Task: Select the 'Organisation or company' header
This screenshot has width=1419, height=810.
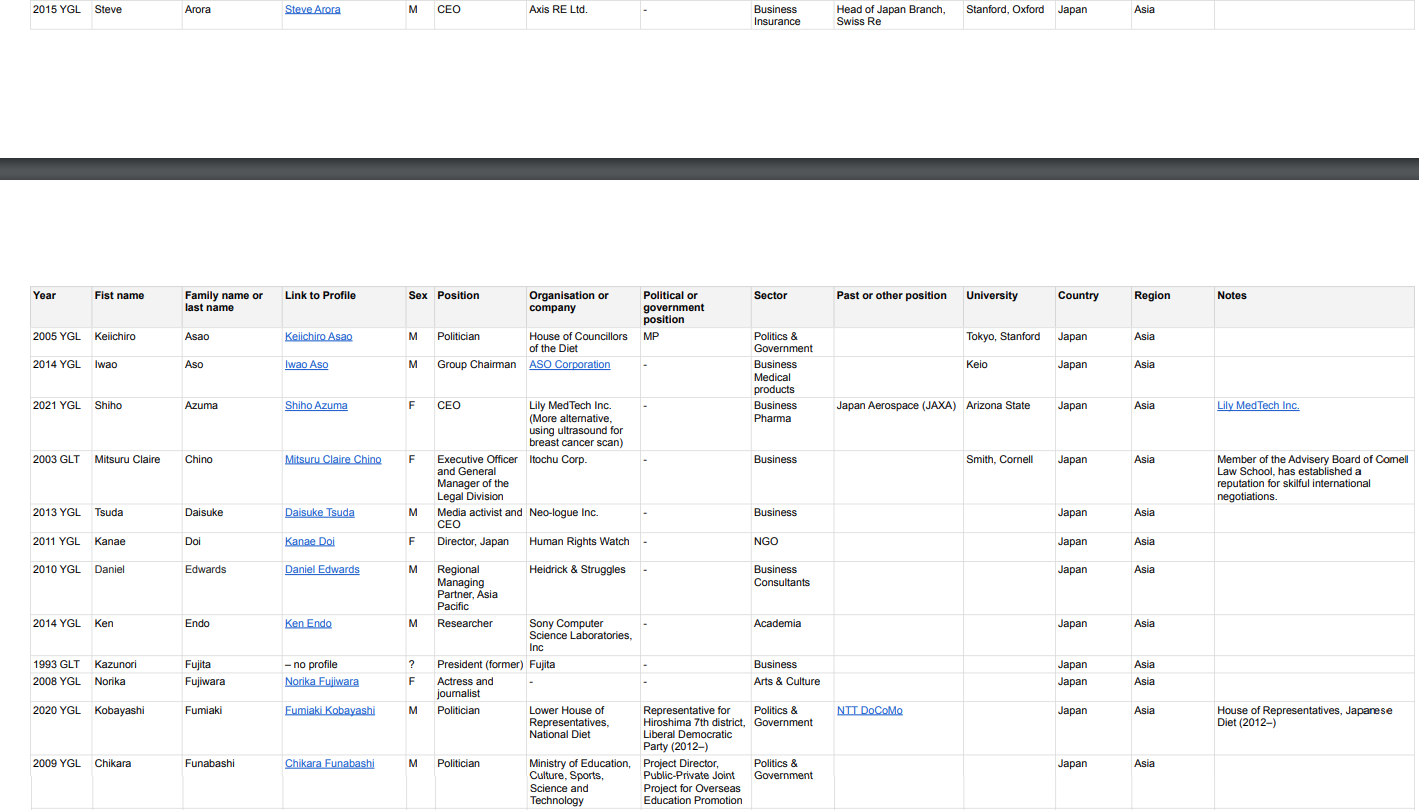Action: tap(583, 307)
